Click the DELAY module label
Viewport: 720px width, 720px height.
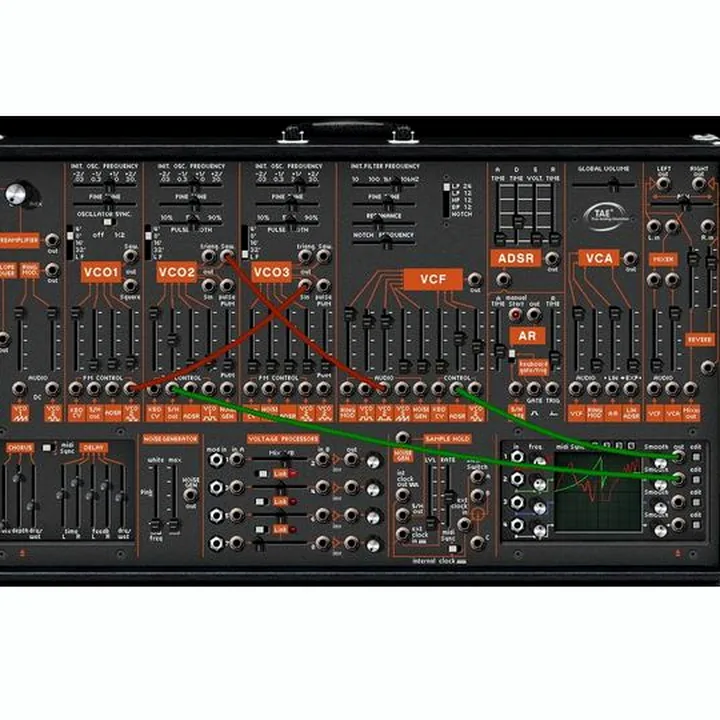(94, 448)
